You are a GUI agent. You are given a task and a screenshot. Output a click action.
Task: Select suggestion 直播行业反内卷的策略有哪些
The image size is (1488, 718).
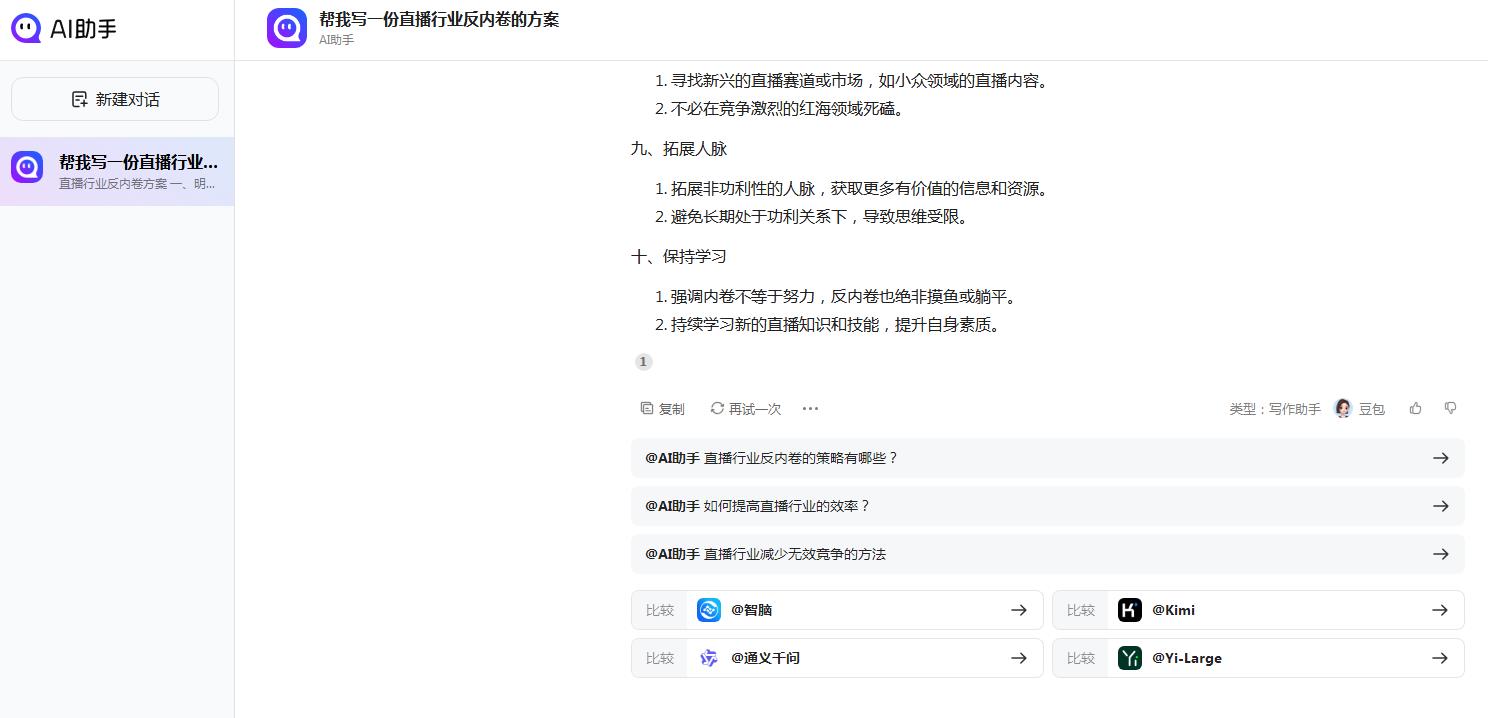pyautogui.click(x=1047, y=458)
